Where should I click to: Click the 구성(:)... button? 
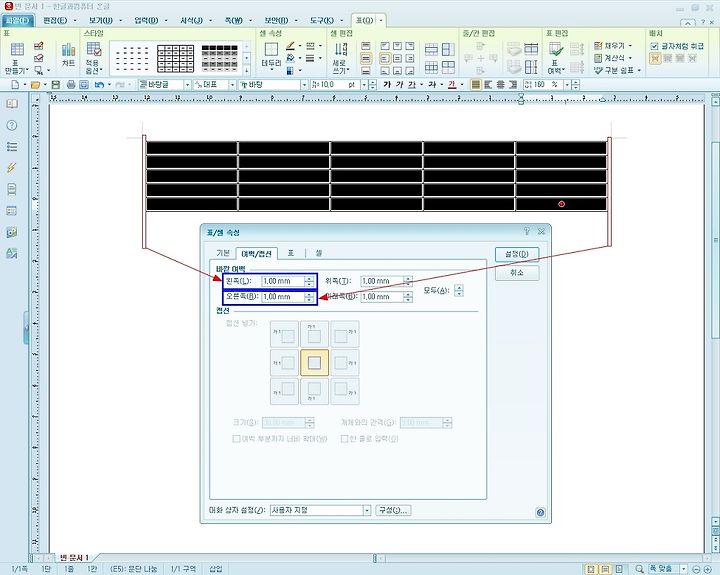click(x=394, y=510)
